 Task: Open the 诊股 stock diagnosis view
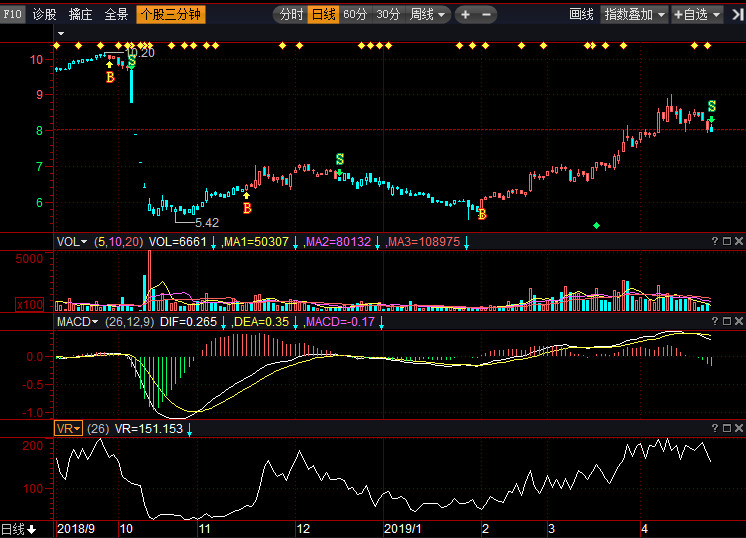45,14
